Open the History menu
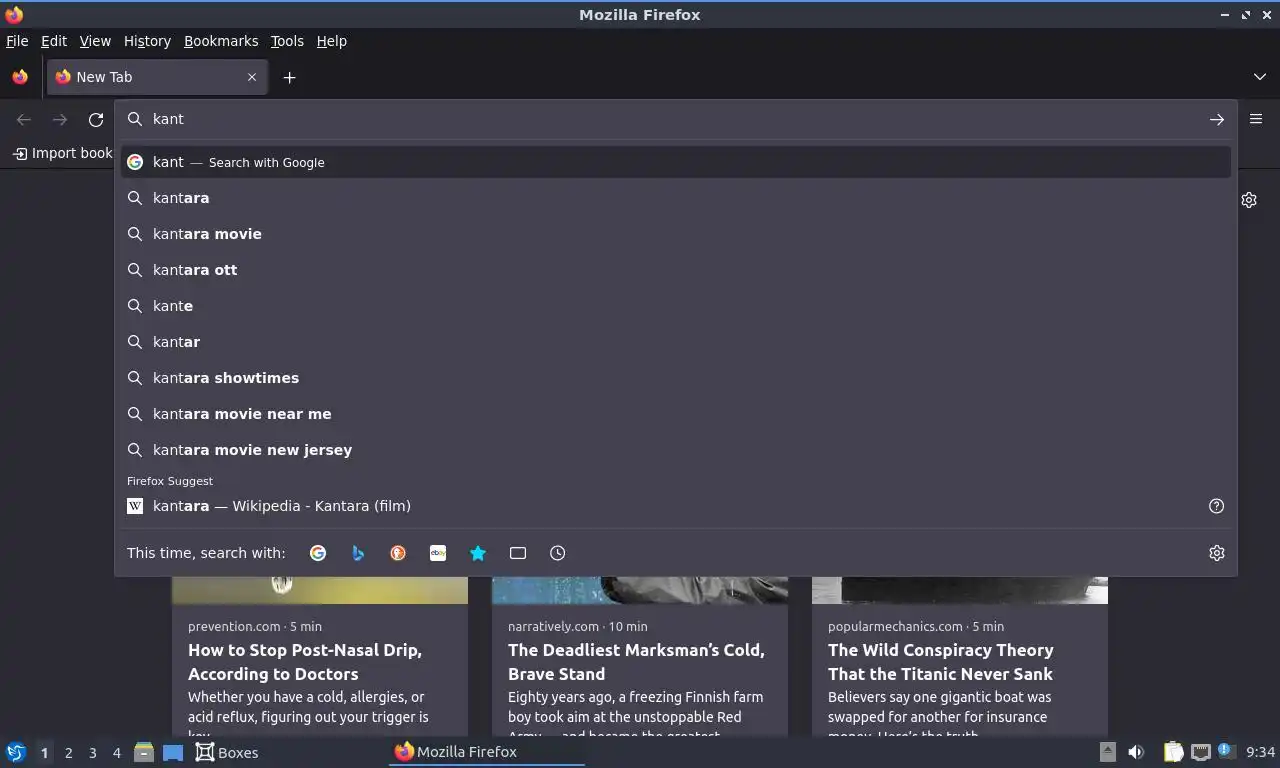The height and width of the screenshot is (768, 1280). [147, 41]
